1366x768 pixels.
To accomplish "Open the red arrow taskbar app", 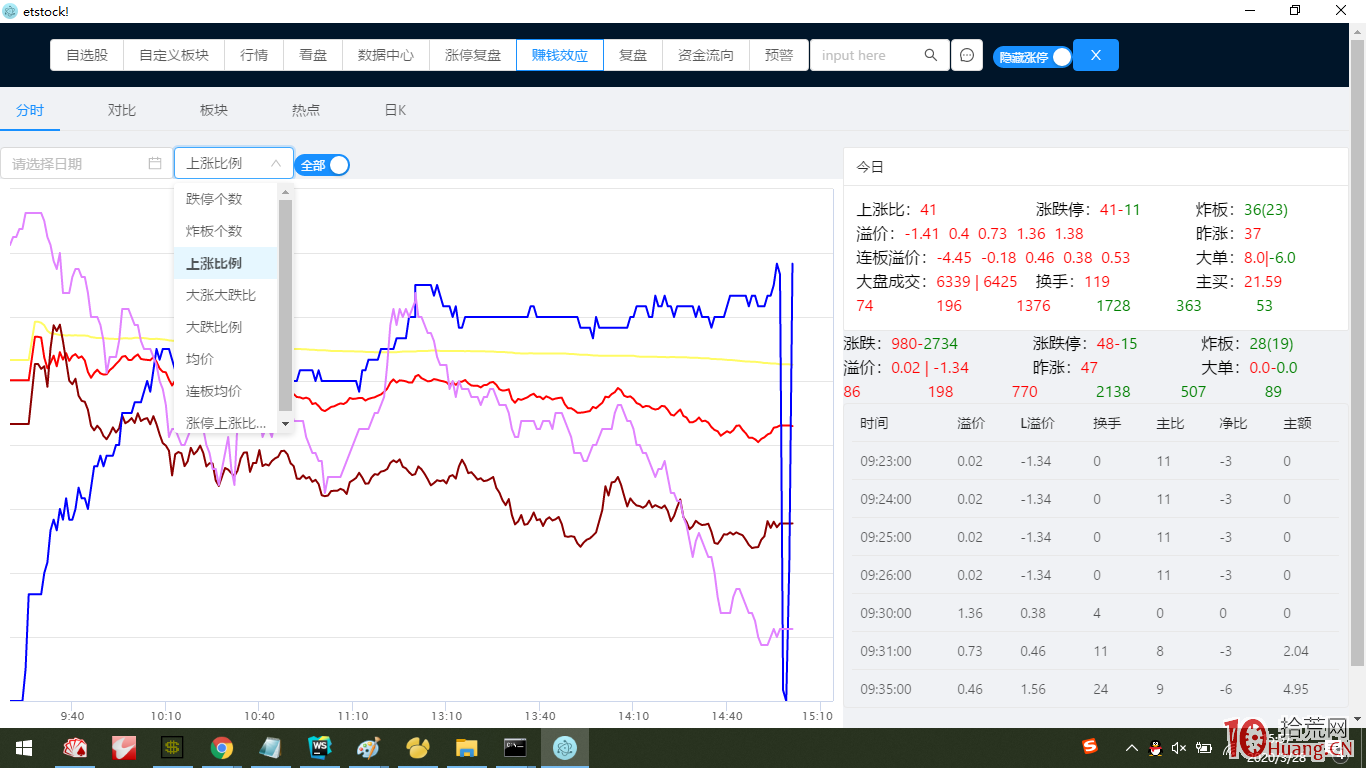I will [x=124, y=748].
